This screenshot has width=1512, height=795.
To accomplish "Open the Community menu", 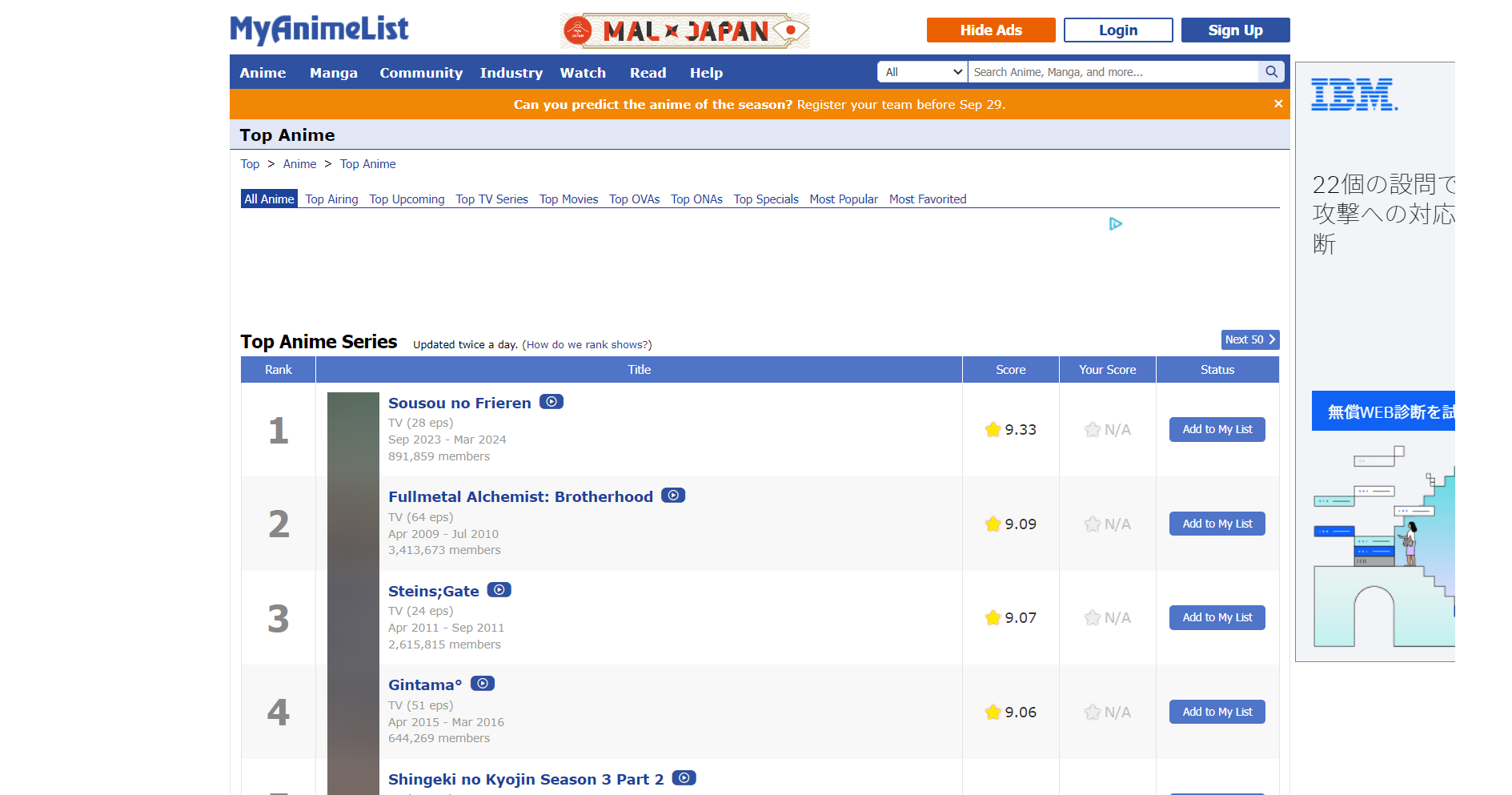I will [421, 73].
